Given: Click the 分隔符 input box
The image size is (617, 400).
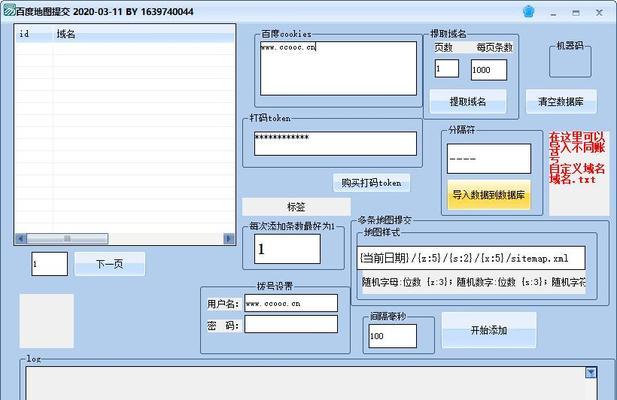Looking at the screenshot, I should (x=489, y=159).
